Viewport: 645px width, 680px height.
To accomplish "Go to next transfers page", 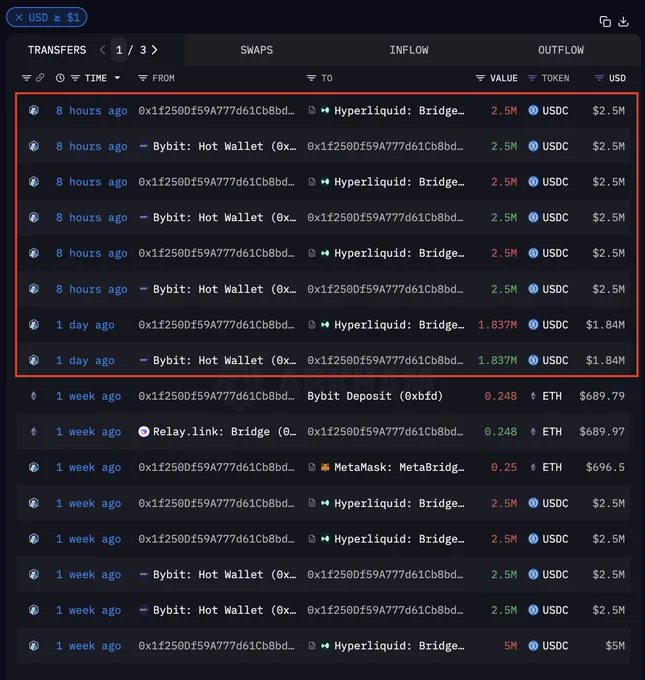I will click(154, 50).
